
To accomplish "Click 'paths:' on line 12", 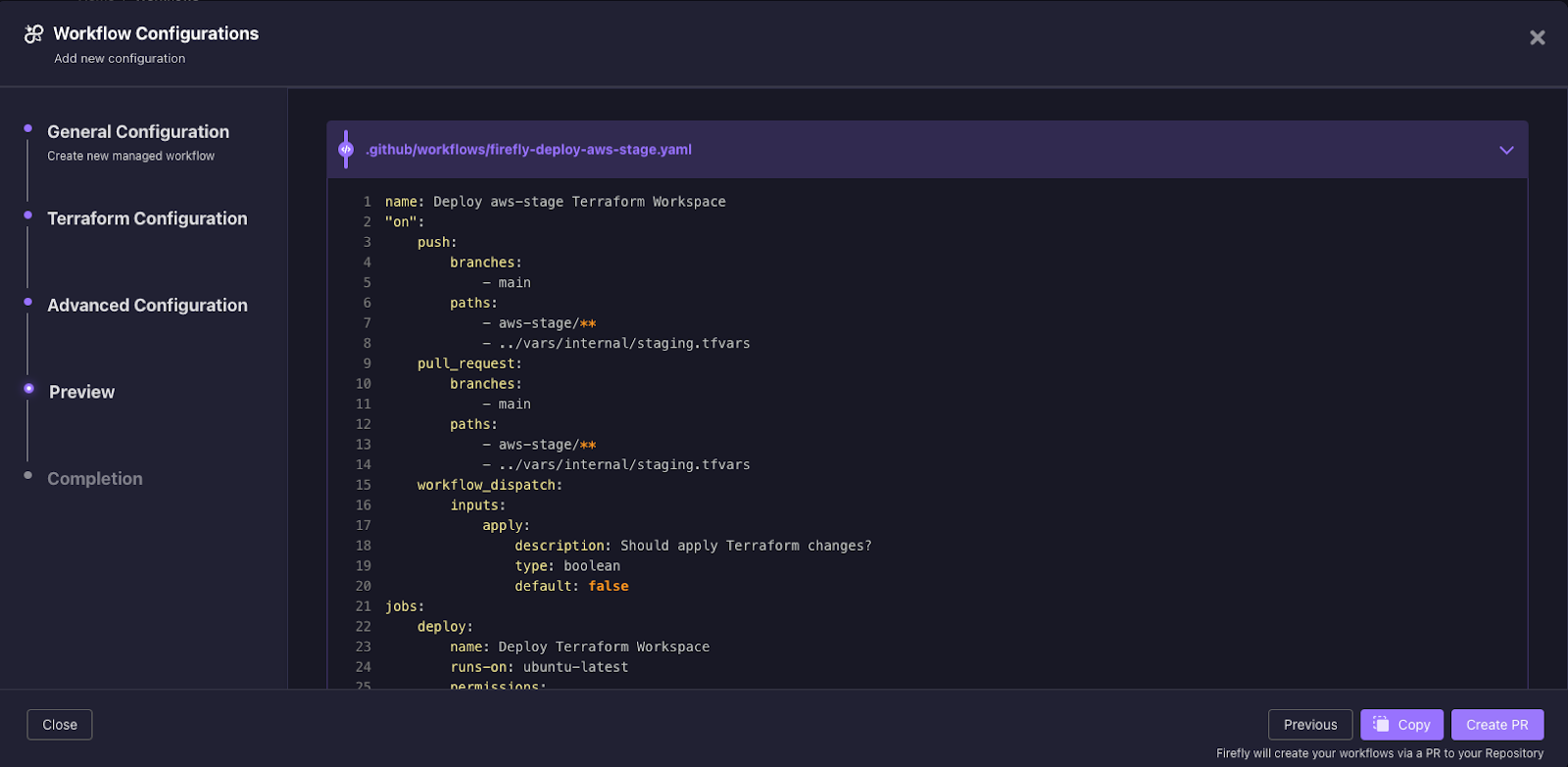I will click(x=473, y=425).
